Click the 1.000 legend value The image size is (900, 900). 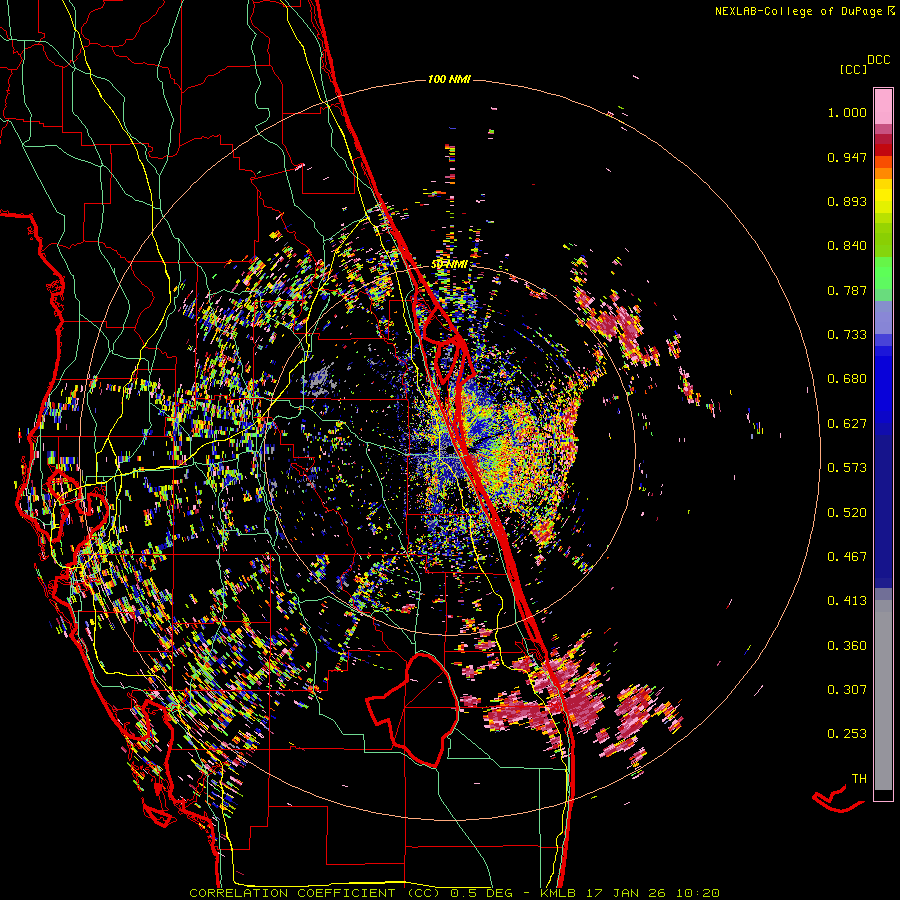pyautogui.click(x=847, y=112)
